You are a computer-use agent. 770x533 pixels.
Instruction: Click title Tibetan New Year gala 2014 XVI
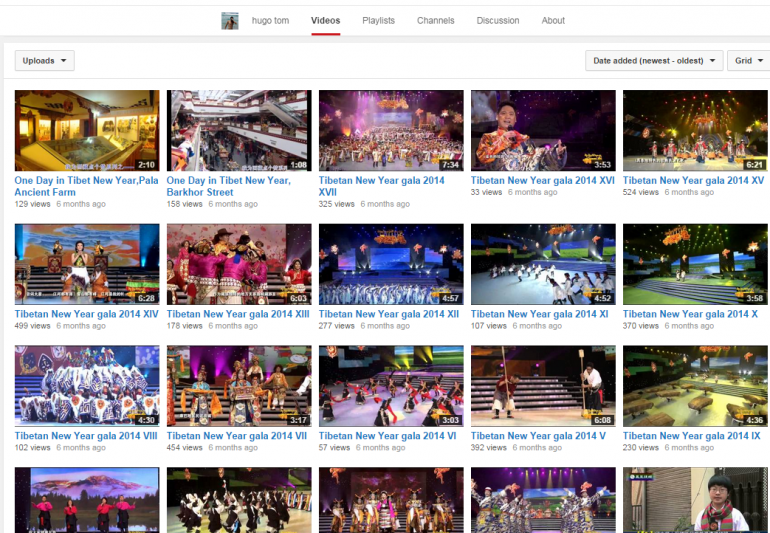pos(543,180)
